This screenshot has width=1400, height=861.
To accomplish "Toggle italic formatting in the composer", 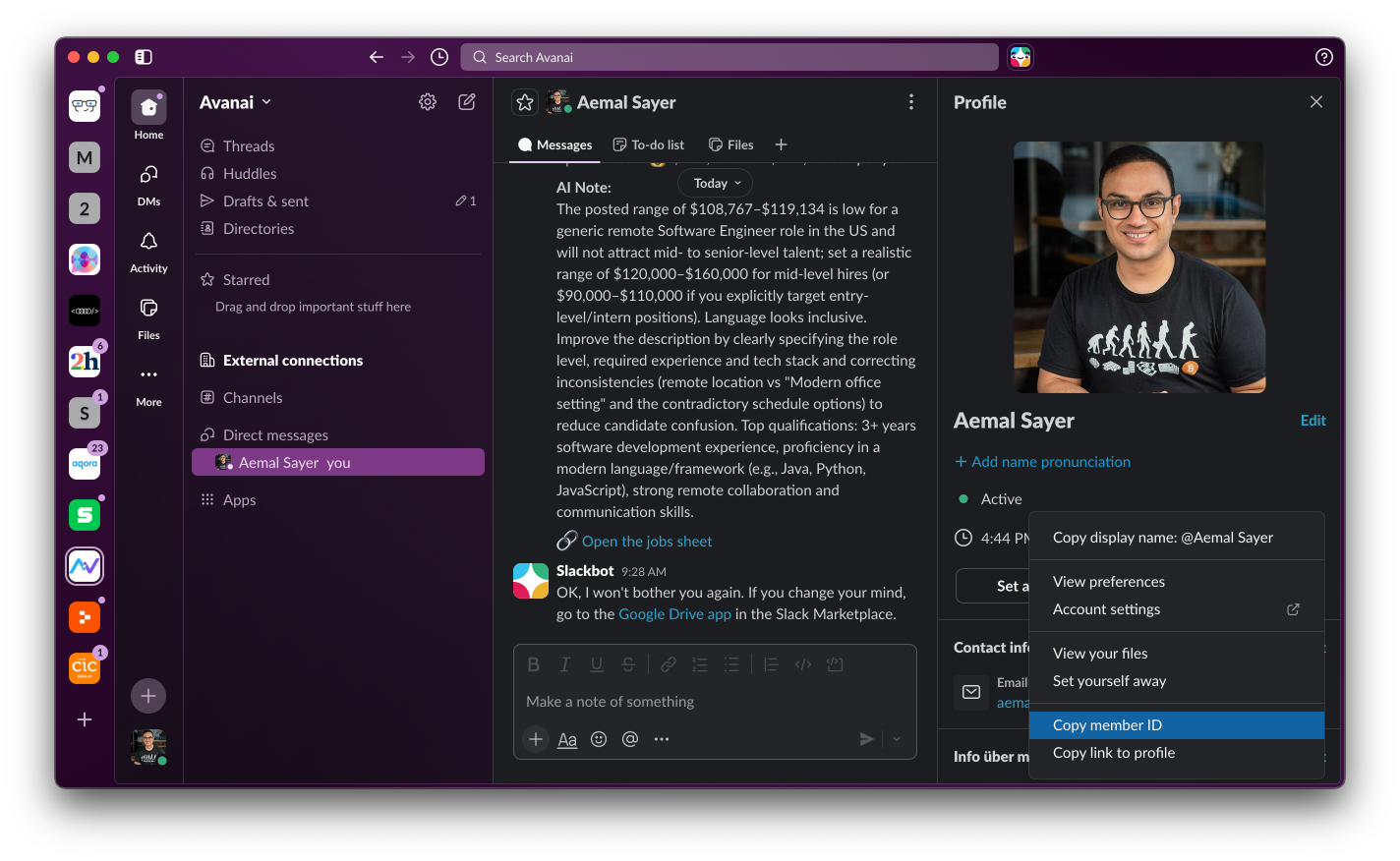I will pos(565,664).
